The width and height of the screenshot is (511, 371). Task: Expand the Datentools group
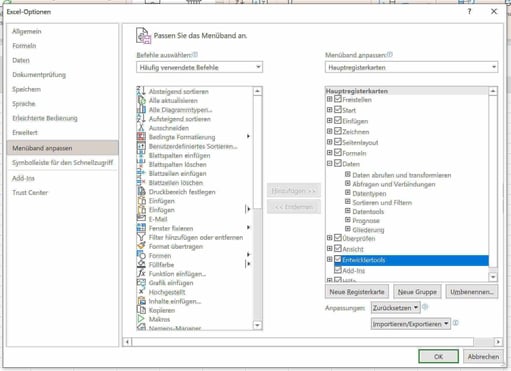click(x=348, y=211)
